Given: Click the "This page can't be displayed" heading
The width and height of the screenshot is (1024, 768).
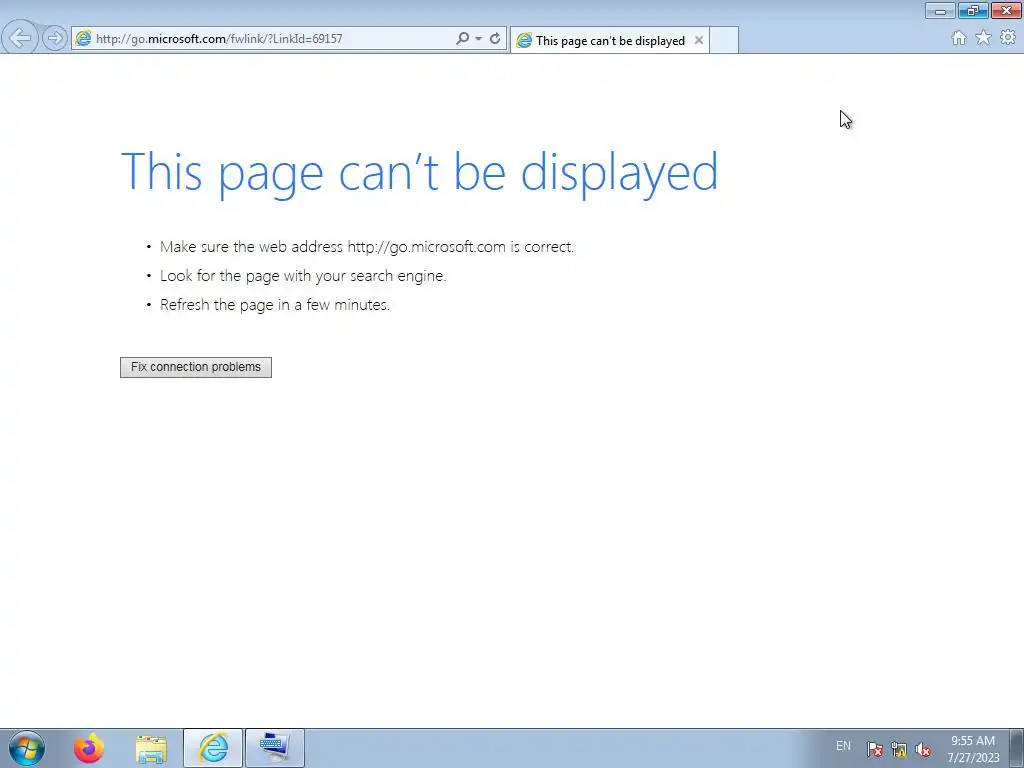Looking at the screenshot, I should click(419, 173).
